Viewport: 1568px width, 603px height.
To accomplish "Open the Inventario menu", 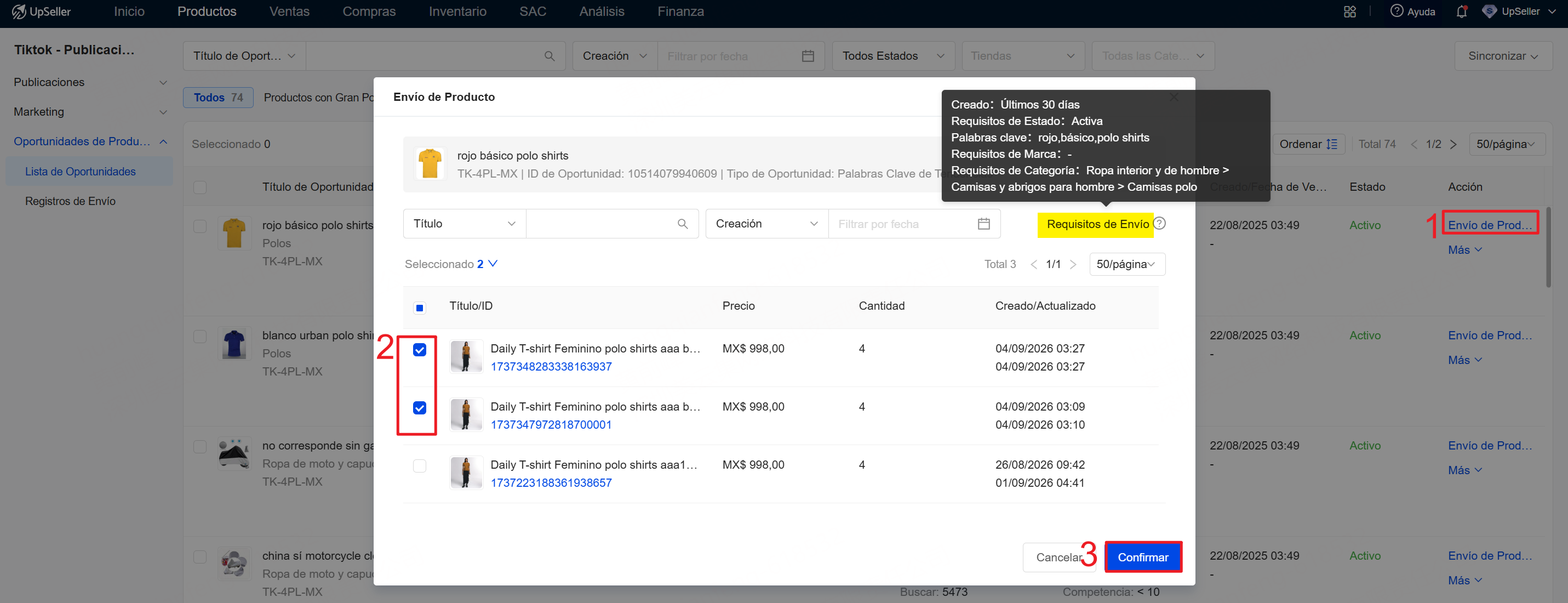I will pyautogui.click(x=457, y=12).
